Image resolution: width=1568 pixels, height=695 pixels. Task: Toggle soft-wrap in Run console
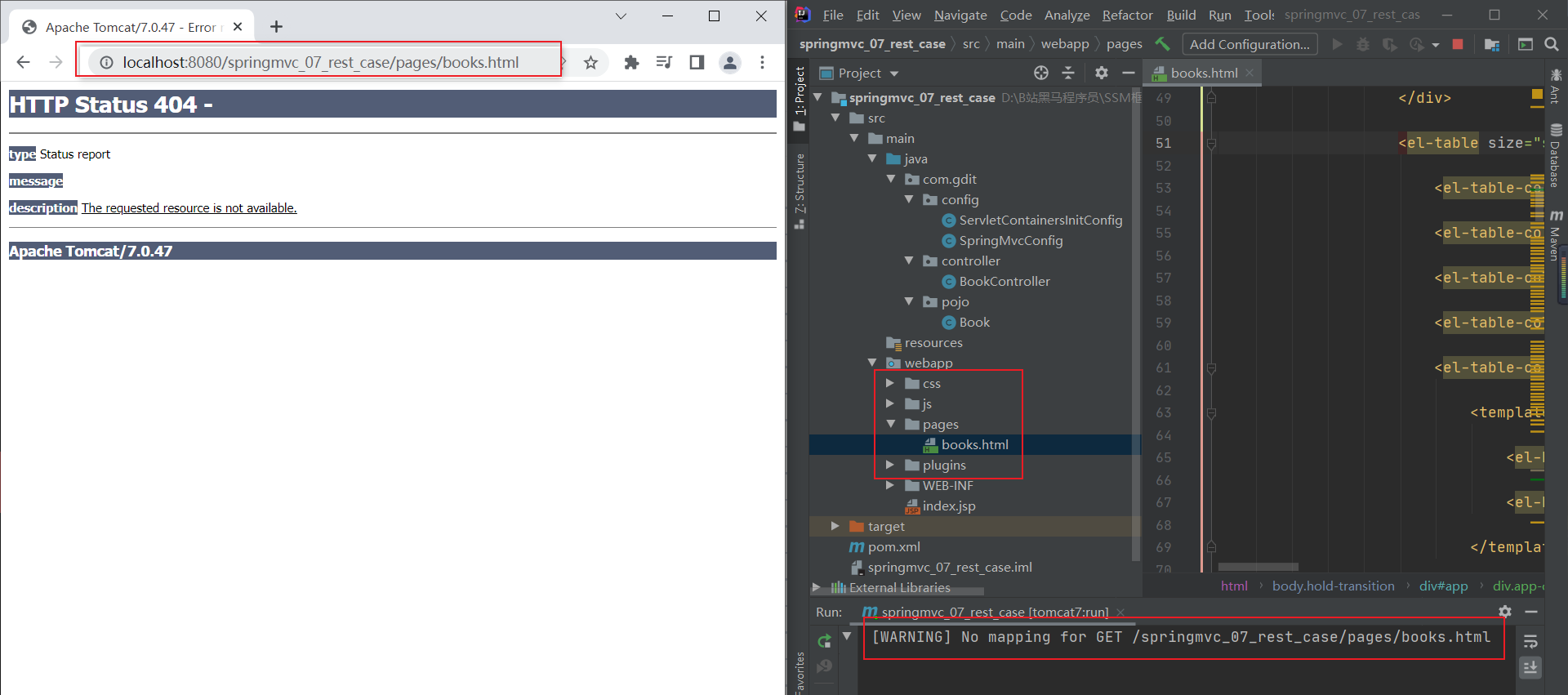point(1530,642)
